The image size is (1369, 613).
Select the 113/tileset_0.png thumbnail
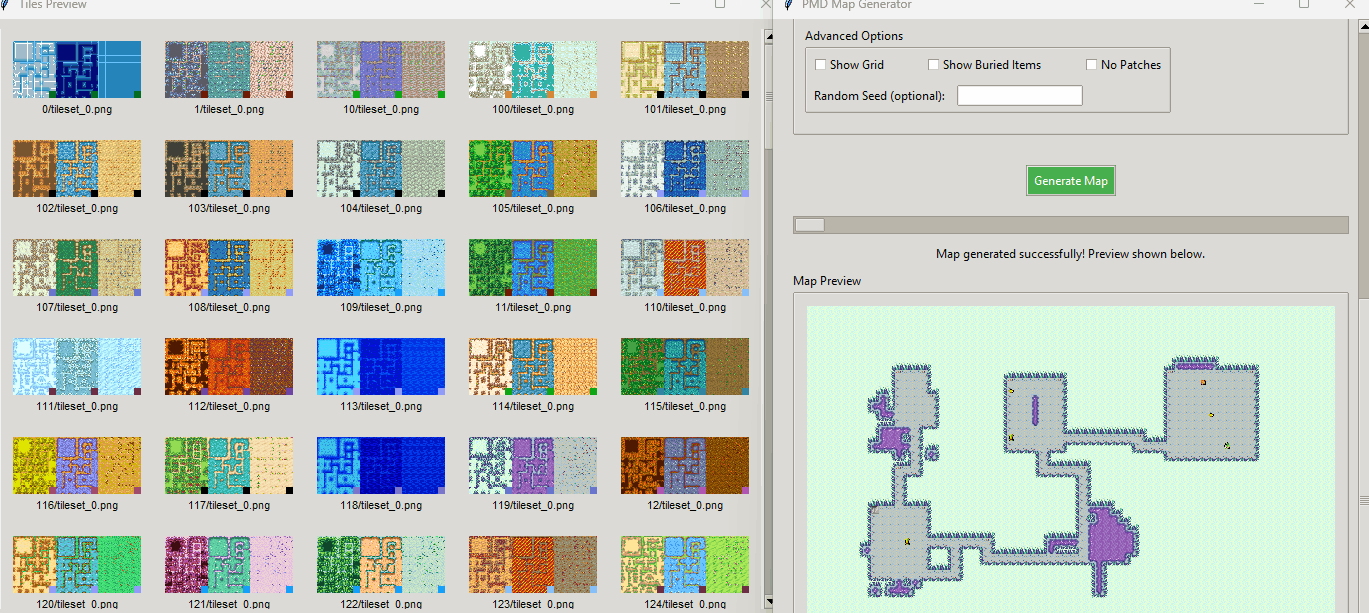pos(381,366)
